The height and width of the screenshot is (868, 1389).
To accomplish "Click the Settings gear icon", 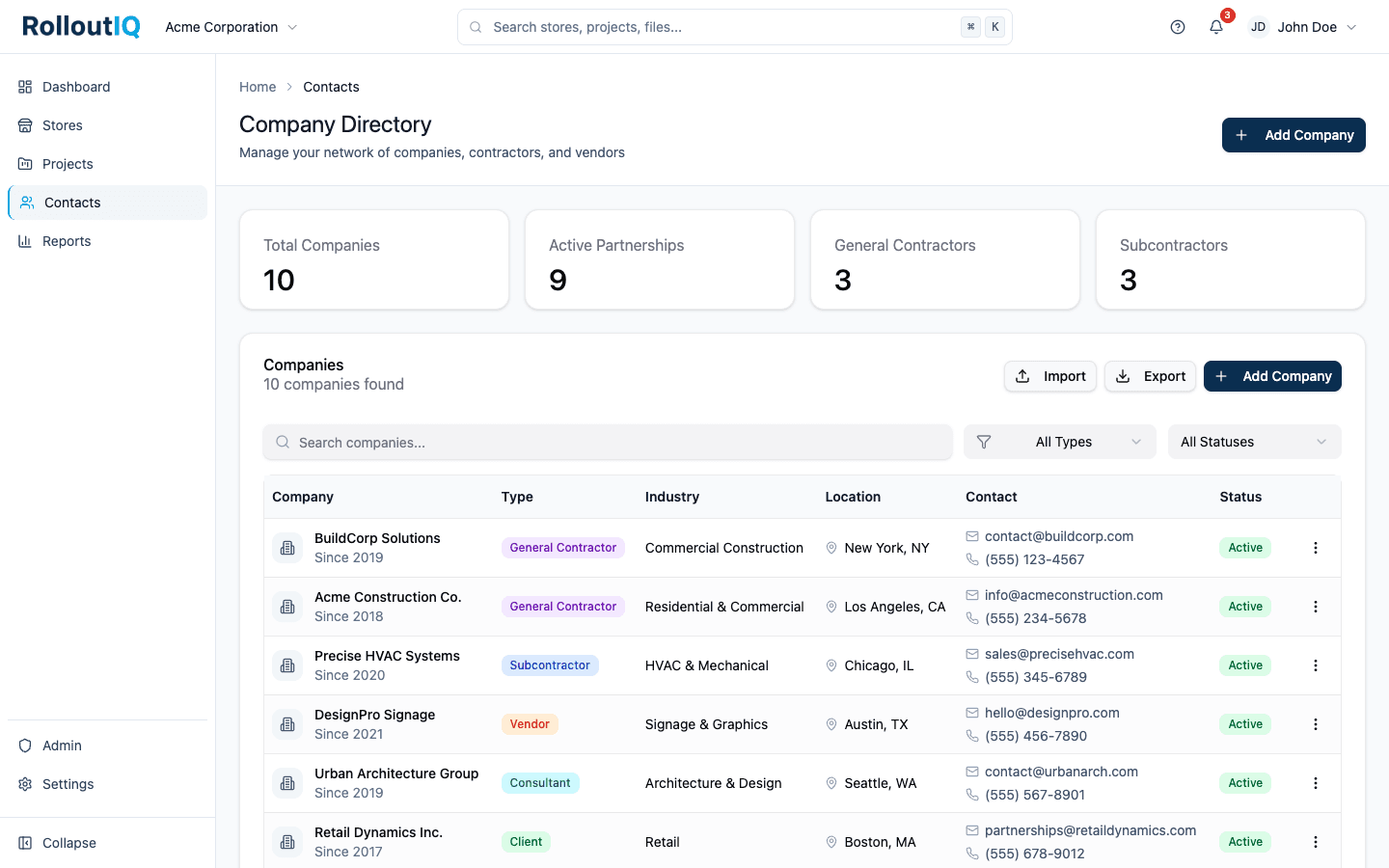I will coord(25,784).
